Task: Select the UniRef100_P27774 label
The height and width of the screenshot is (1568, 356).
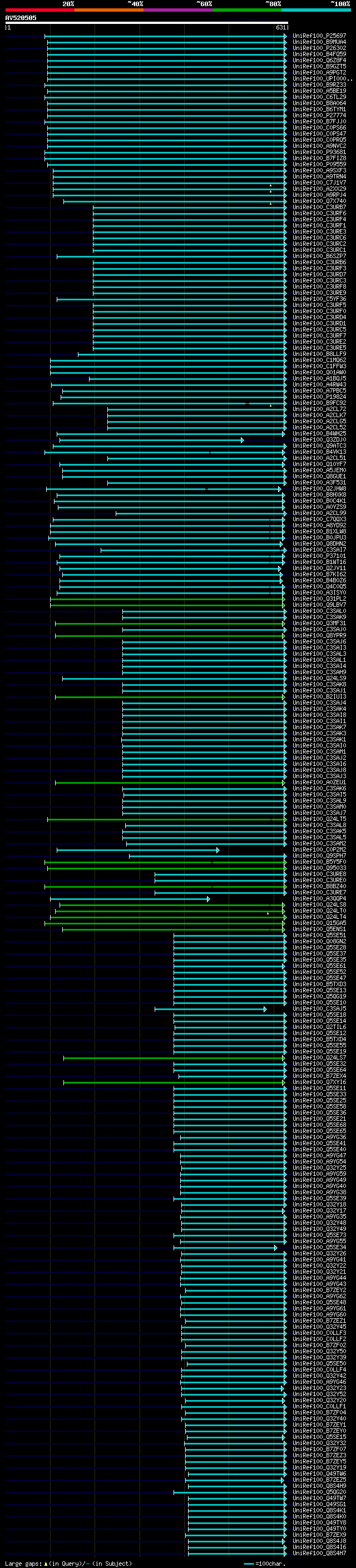Action: 319,116
